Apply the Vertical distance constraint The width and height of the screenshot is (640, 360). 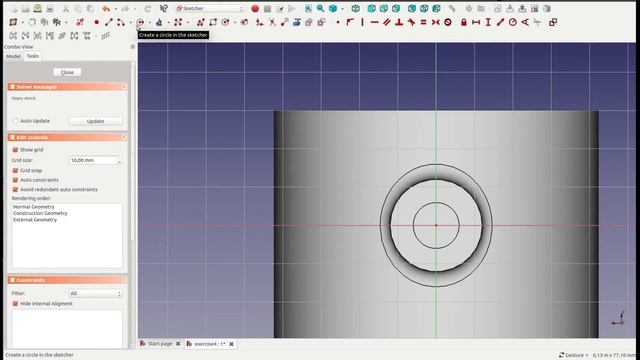488,22
